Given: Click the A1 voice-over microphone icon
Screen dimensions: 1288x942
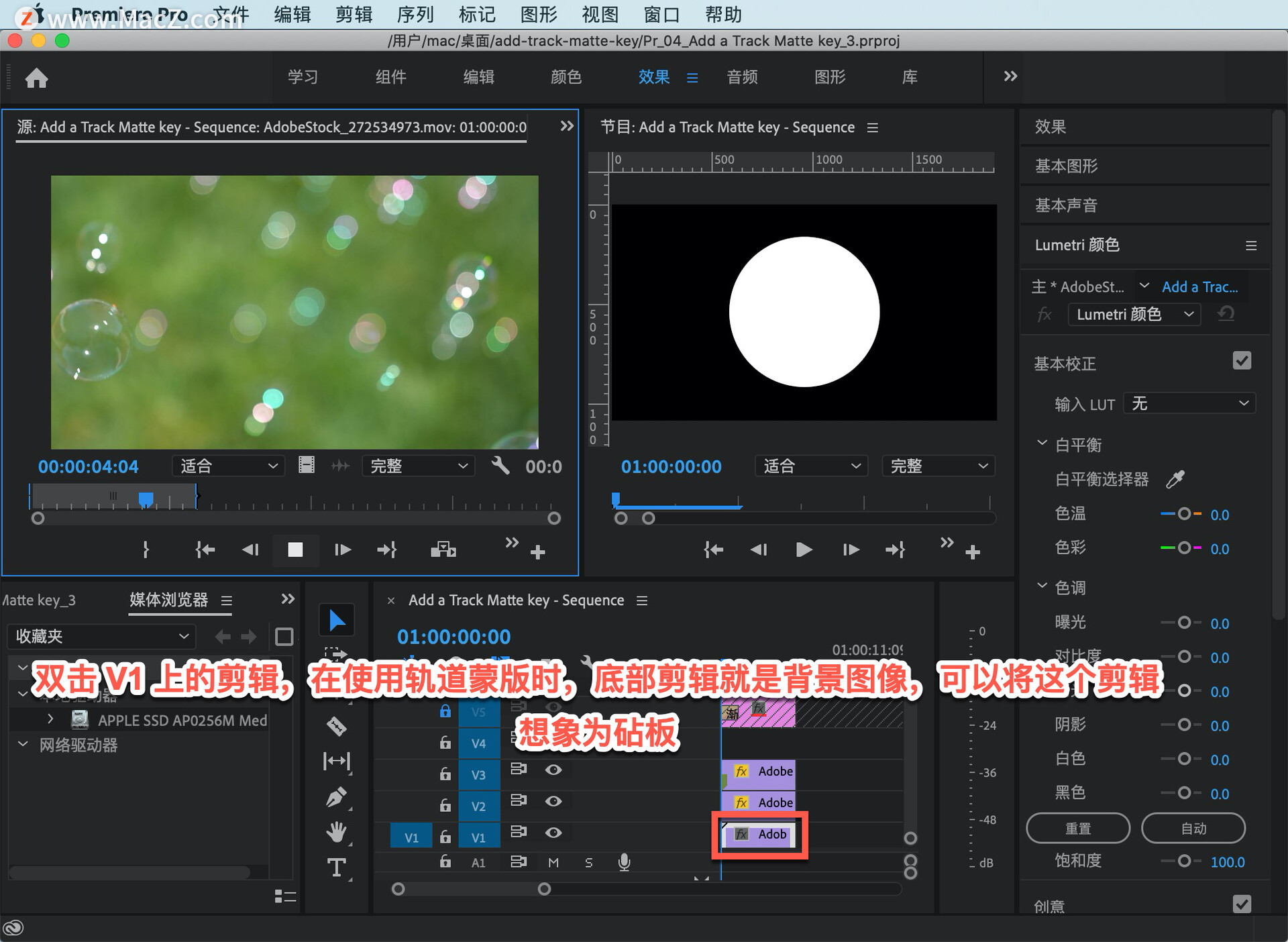Looking at the screenshot, I should point(624,862).
